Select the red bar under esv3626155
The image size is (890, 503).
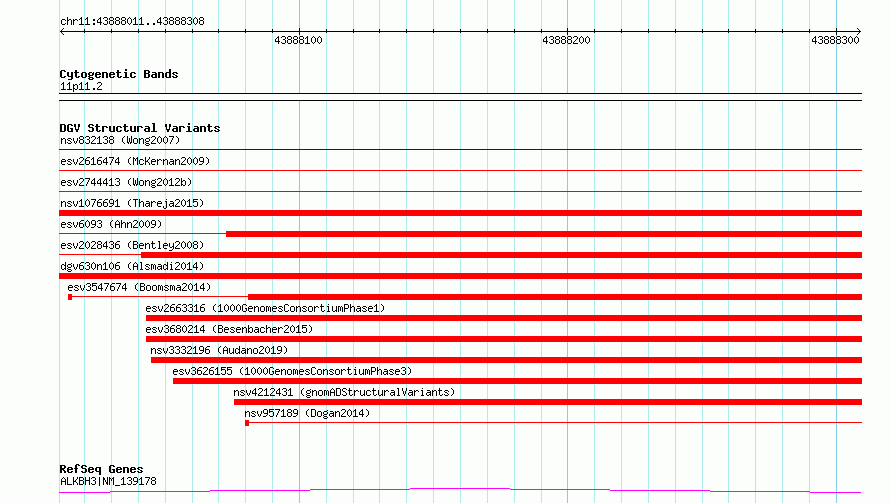click(x=518, y=381)
